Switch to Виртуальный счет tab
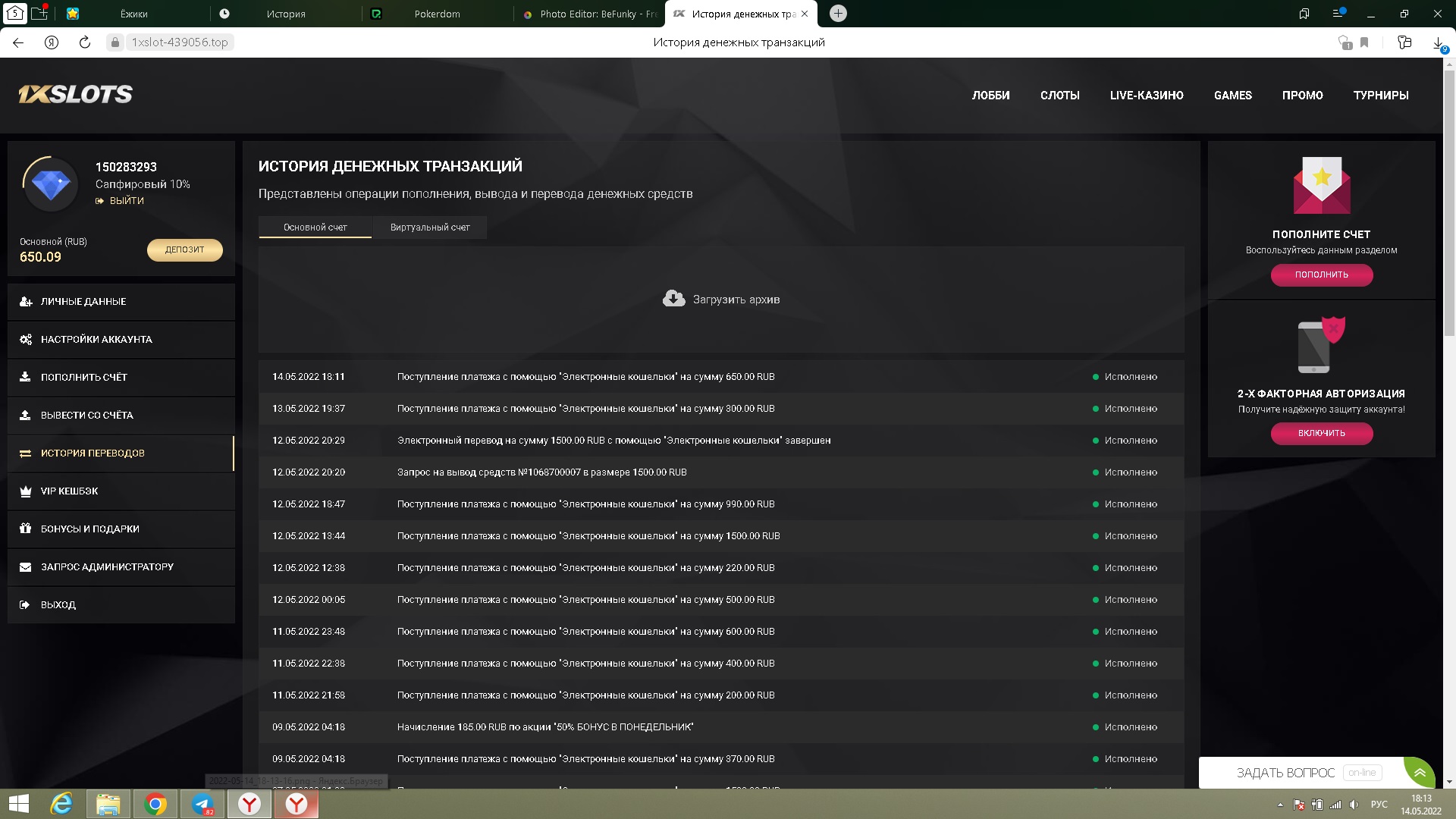Viewport: 1456px width, 819px height. click(430, 227)
